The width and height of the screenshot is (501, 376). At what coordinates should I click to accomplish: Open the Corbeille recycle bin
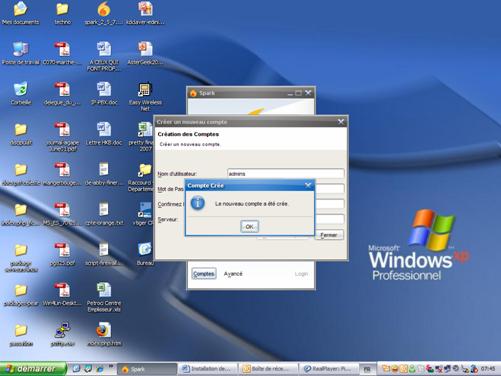[21, 93]
